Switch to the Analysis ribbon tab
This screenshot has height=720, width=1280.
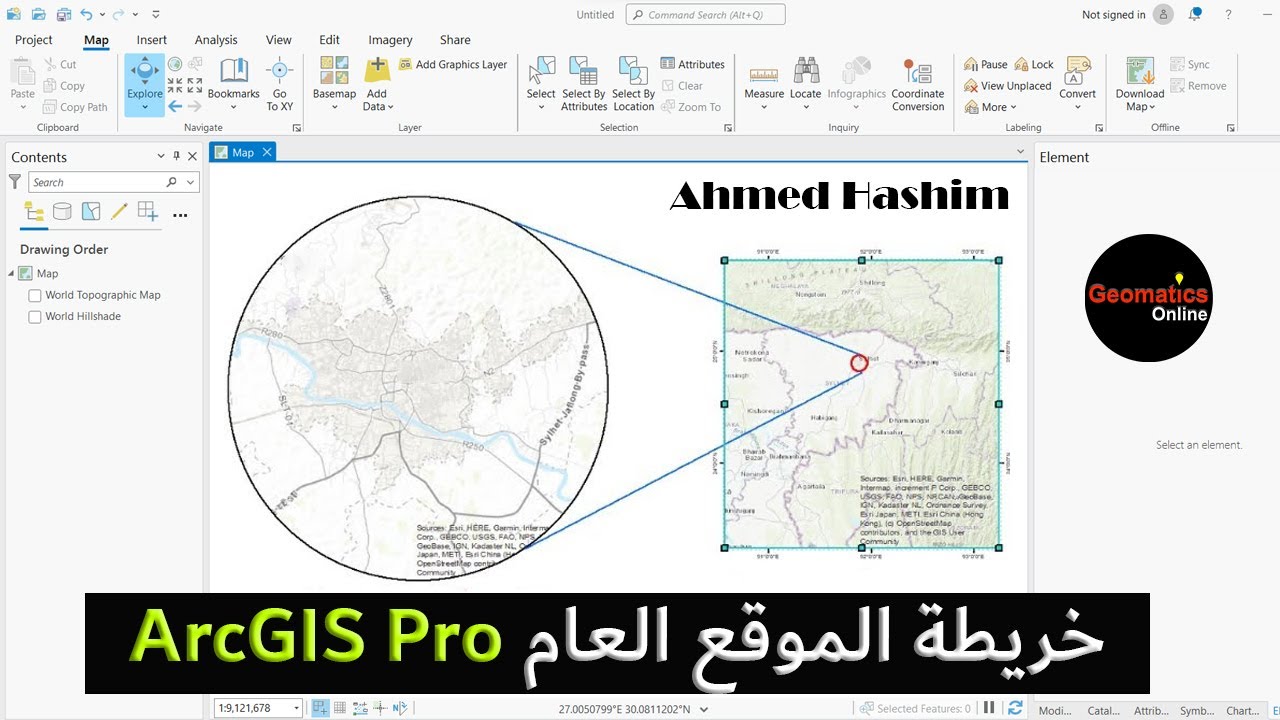[x=216, y=40]
